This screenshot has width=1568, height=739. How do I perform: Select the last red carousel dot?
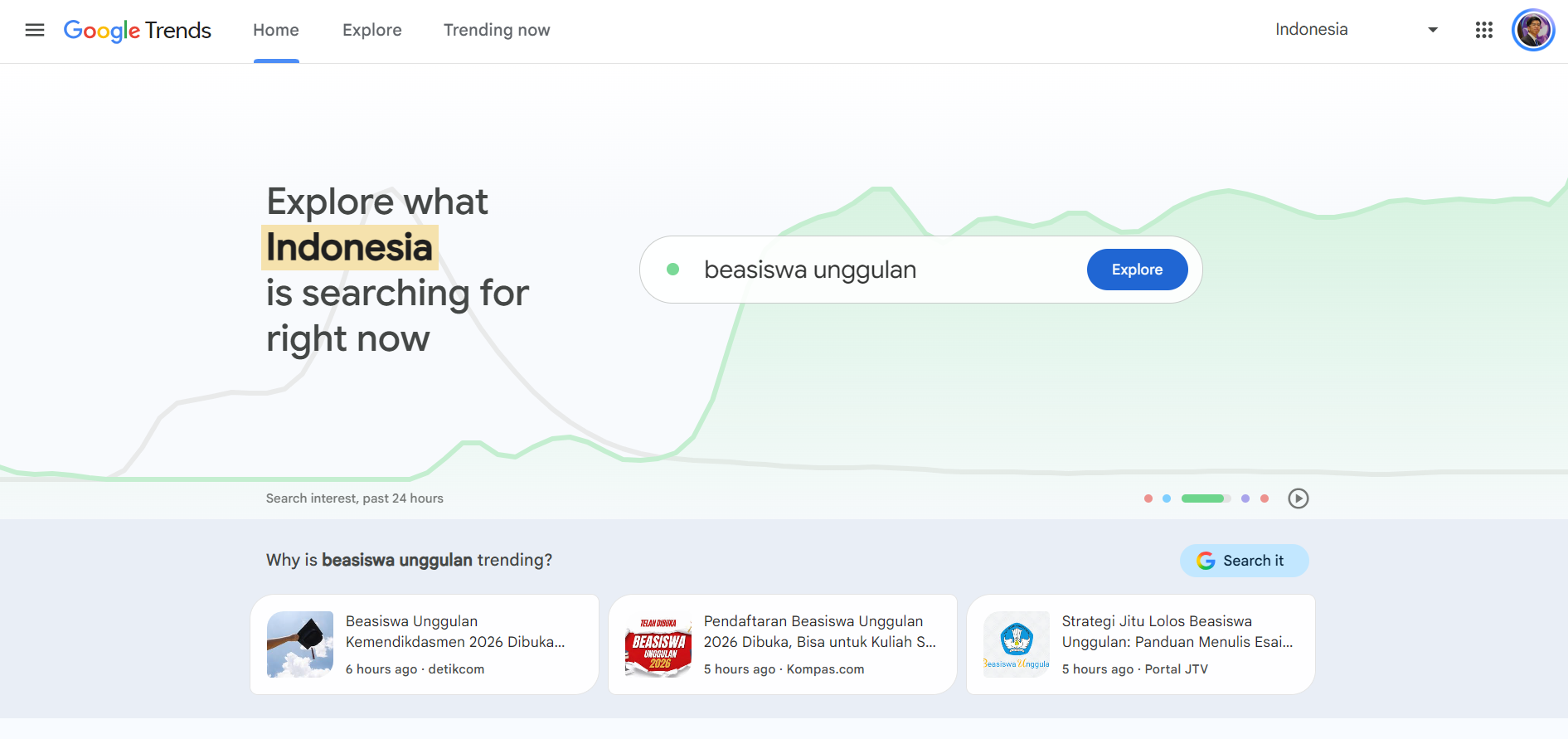point(1265,498)
